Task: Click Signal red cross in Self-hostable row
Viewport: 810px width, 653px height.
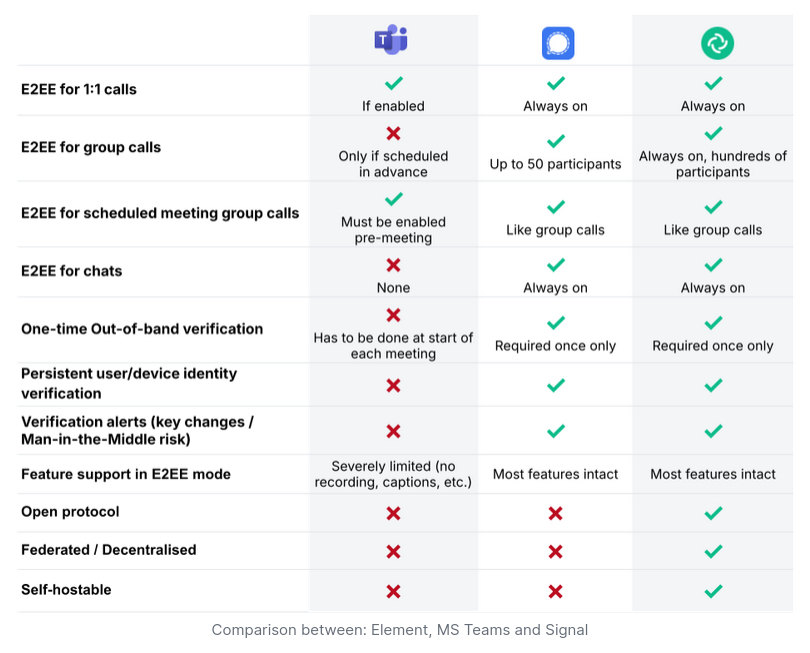Action: 555,591
